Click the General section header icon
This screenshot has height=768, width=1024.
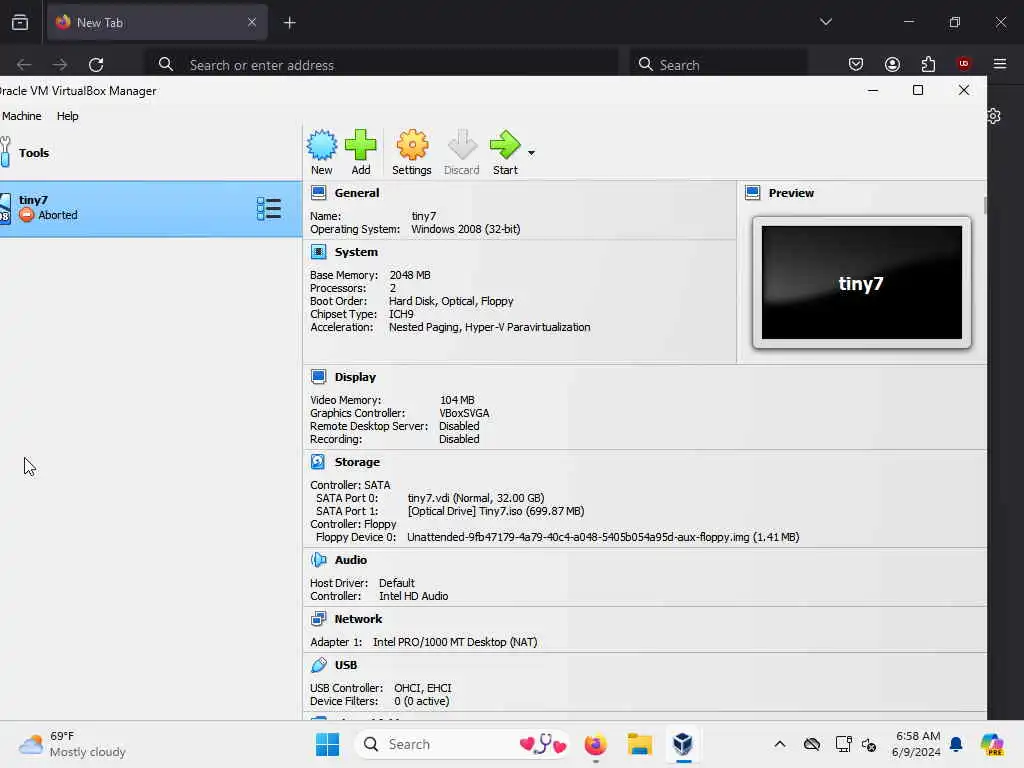pyautogui.click(x=318, y=193)
